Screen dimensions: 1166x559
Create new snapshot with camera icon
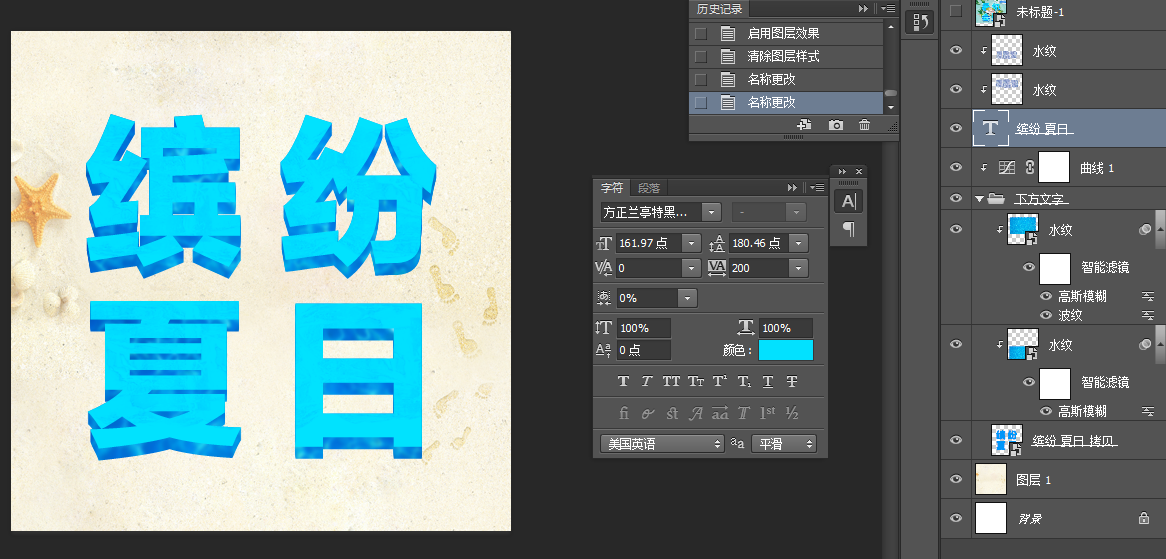pos(836,125)
